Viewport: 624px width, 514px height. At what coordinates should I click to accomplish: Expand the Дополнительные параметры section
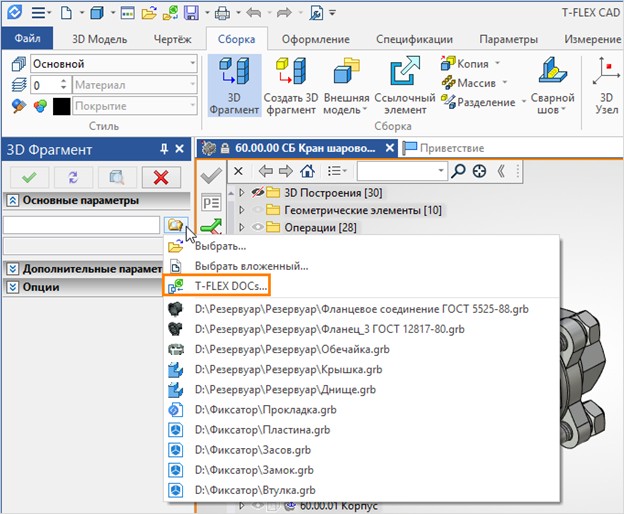click(12, 269)
